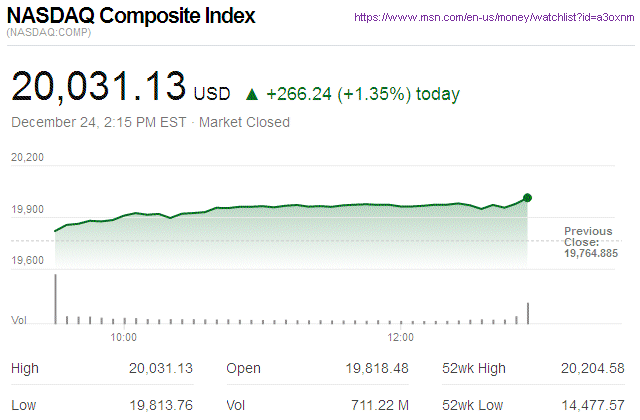Click the green dot at chart line end
The width and height of the screenshot is (640, 420).
click(x=527, y=197)
